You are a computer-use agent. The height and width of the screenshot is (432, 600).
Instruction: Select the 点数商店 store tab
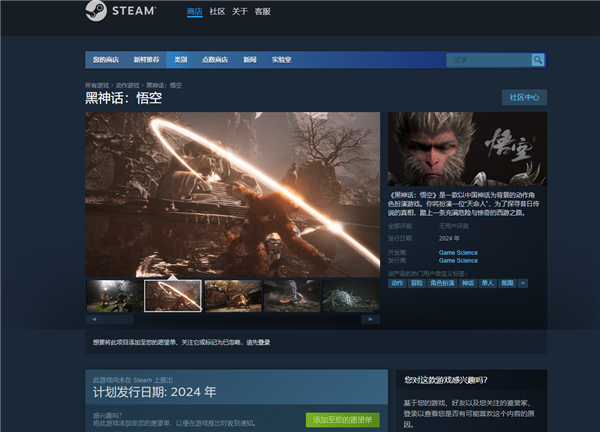[x=215, y=60]
